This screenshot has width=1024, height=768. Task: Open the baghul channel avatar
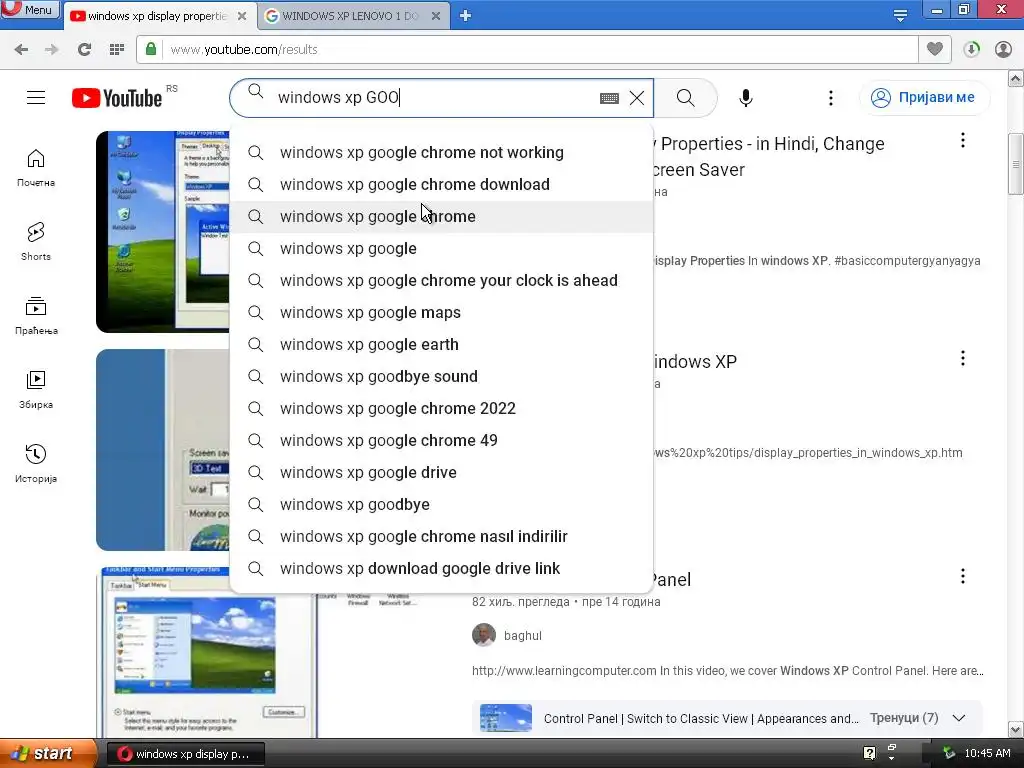pos(484,635)
